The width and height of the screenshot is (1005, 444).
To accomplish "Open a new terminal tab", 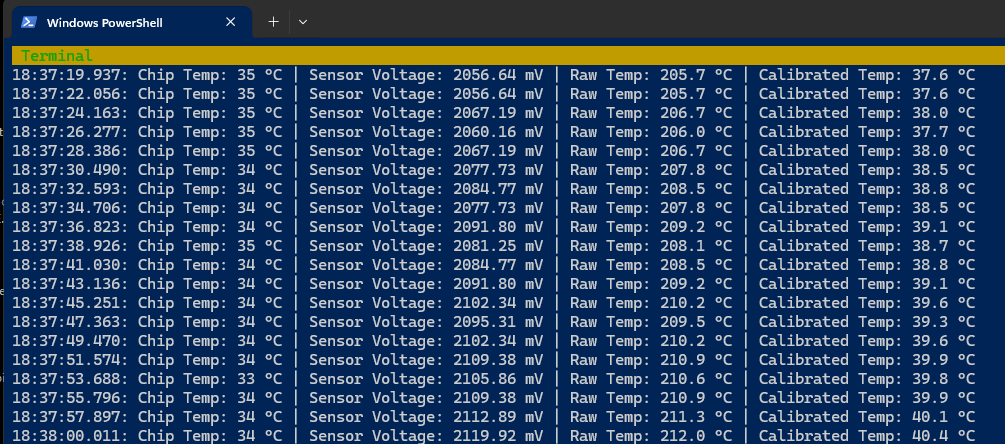I will [274, 22].
